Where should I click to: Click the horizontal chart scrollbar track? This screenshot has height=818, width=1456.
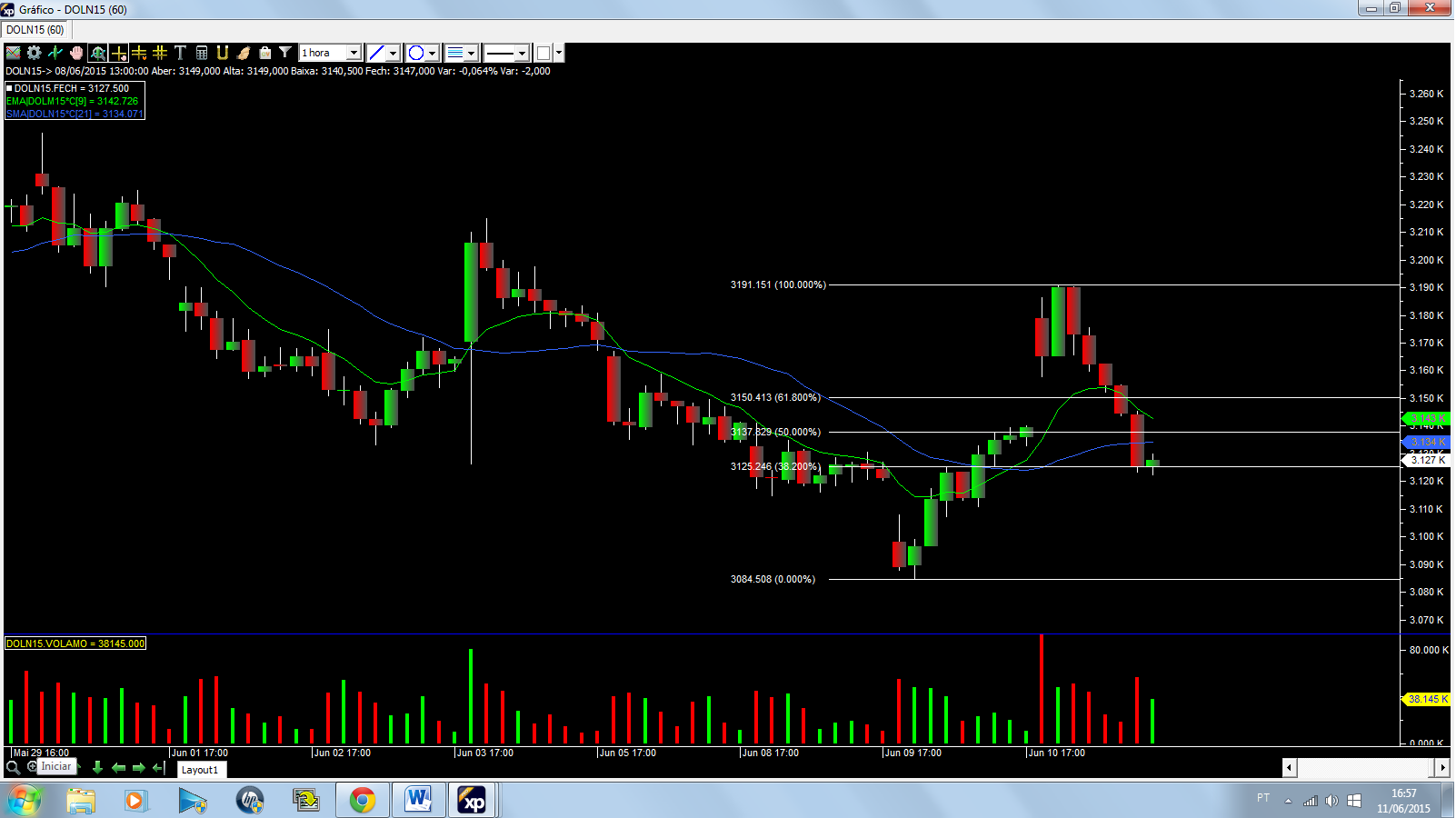coord(1365,768)
